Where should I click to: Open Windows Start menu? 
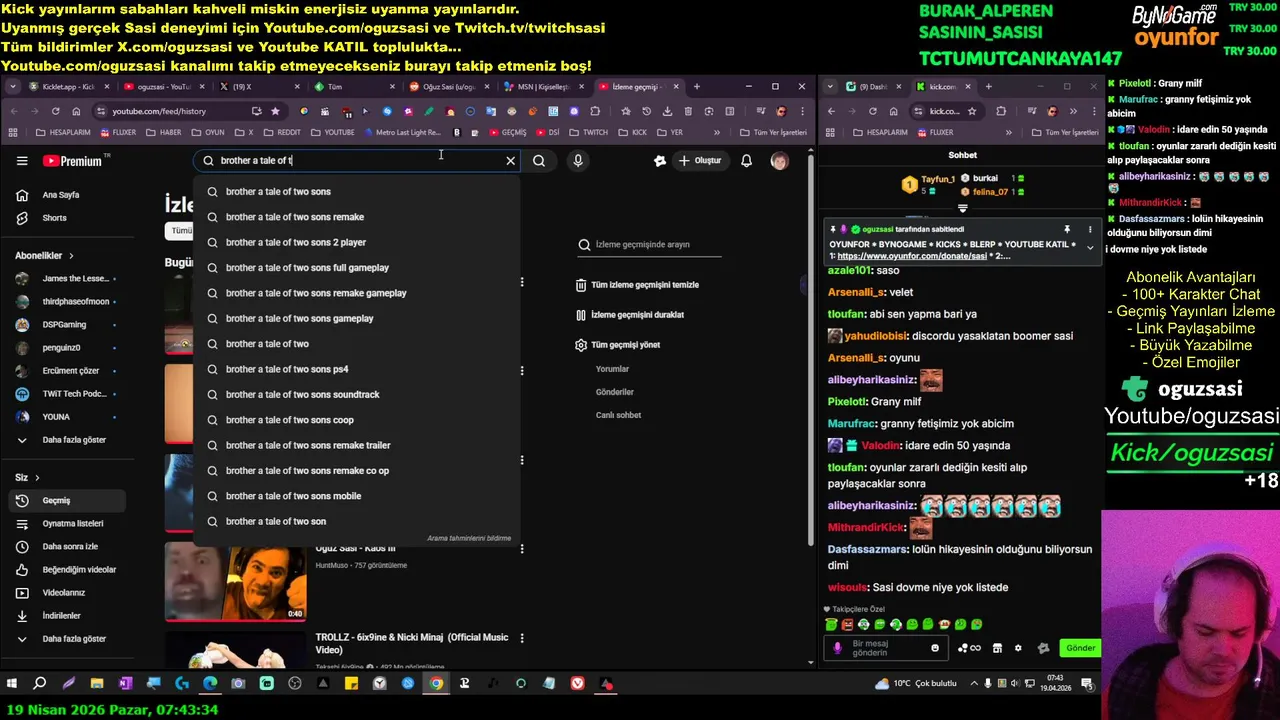click(12, 684)
